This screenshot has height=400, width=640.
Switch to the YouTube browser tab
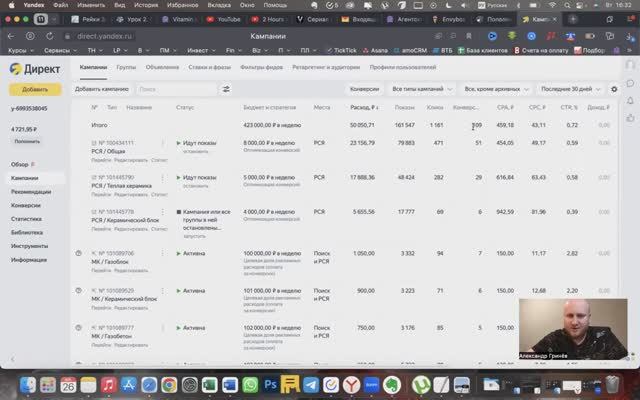pos(224,19)
